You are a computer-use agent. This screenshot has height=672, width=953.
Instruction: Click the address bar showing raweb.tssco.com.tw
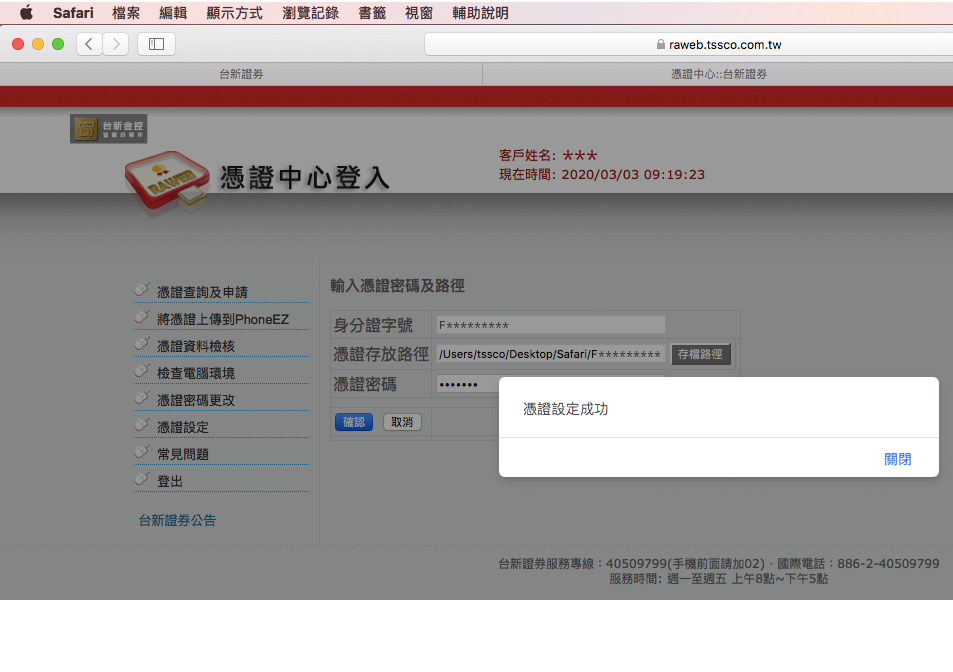coord(689,44)
